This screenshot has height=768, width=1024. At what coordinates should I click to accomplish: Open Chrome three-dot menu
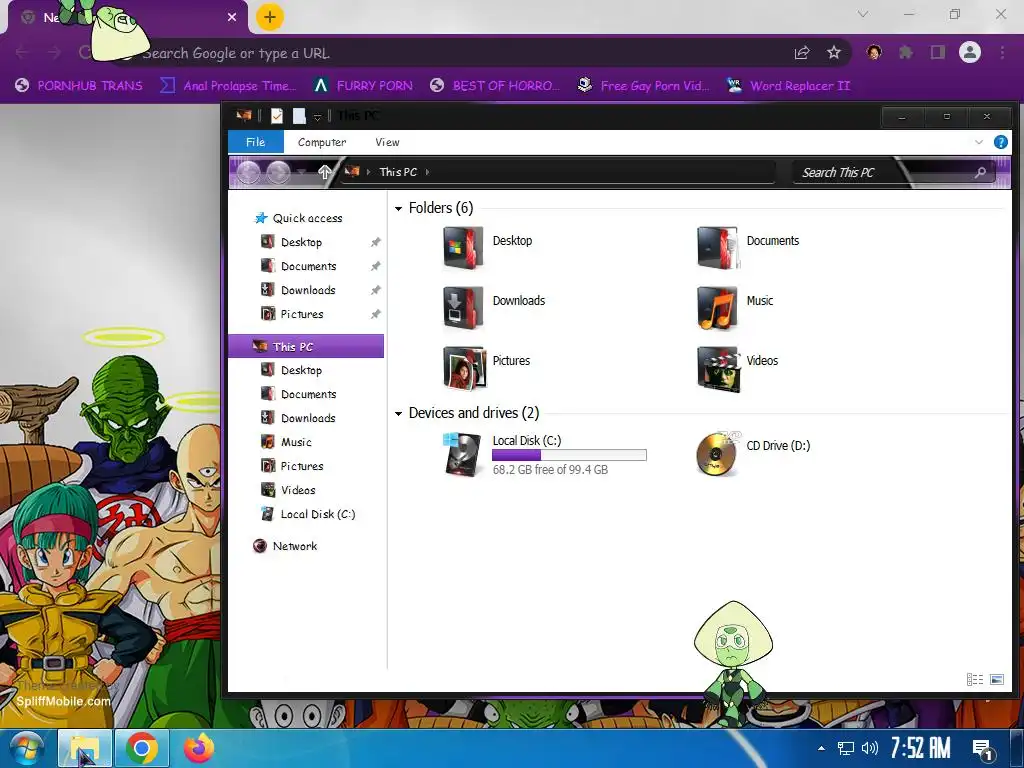[x=1002, y=52]
